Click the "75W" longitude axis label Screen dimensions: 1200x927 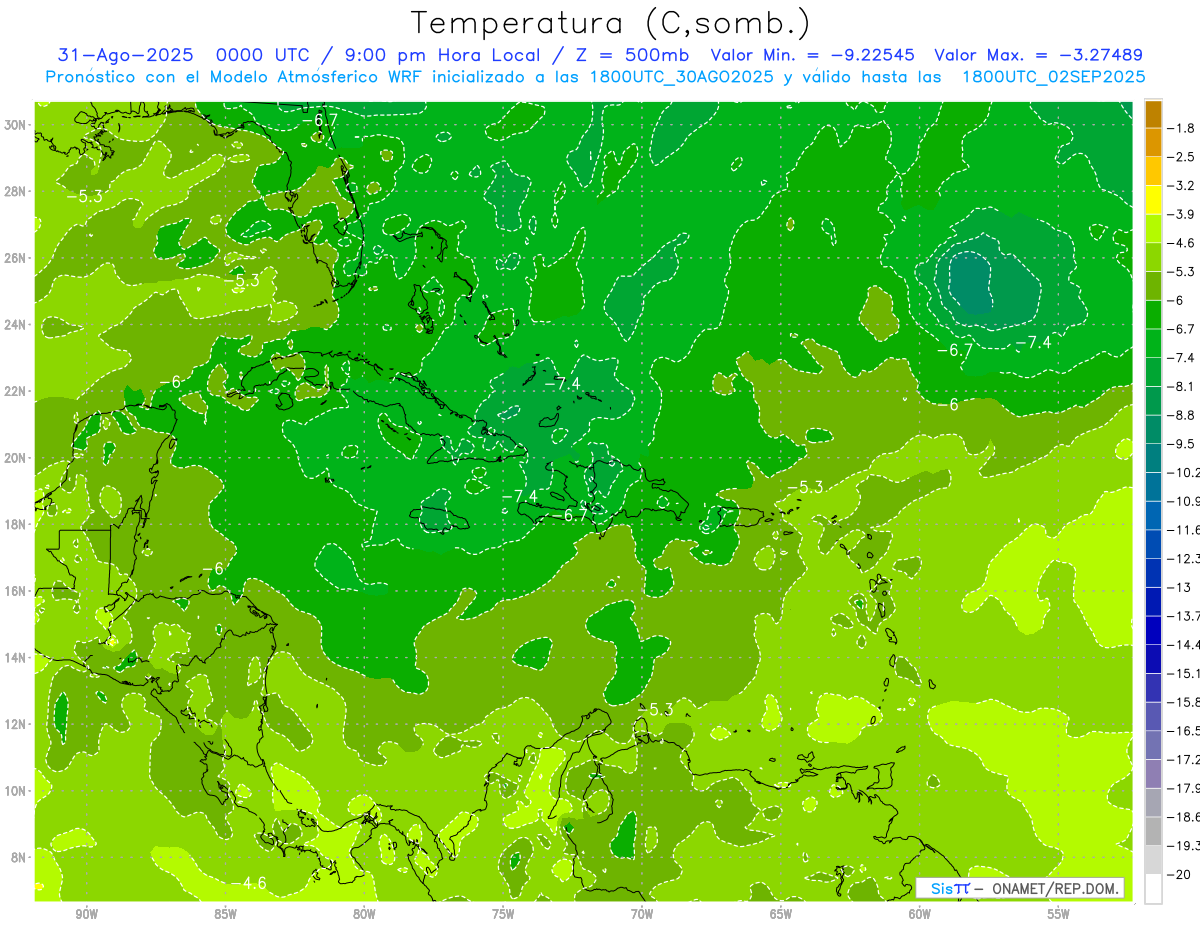[503, 915]
